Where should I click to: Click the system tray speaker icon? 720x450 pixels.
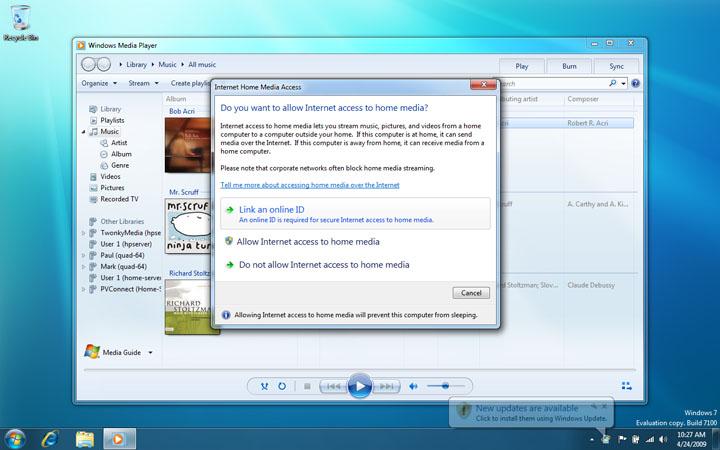click(662, 439)
